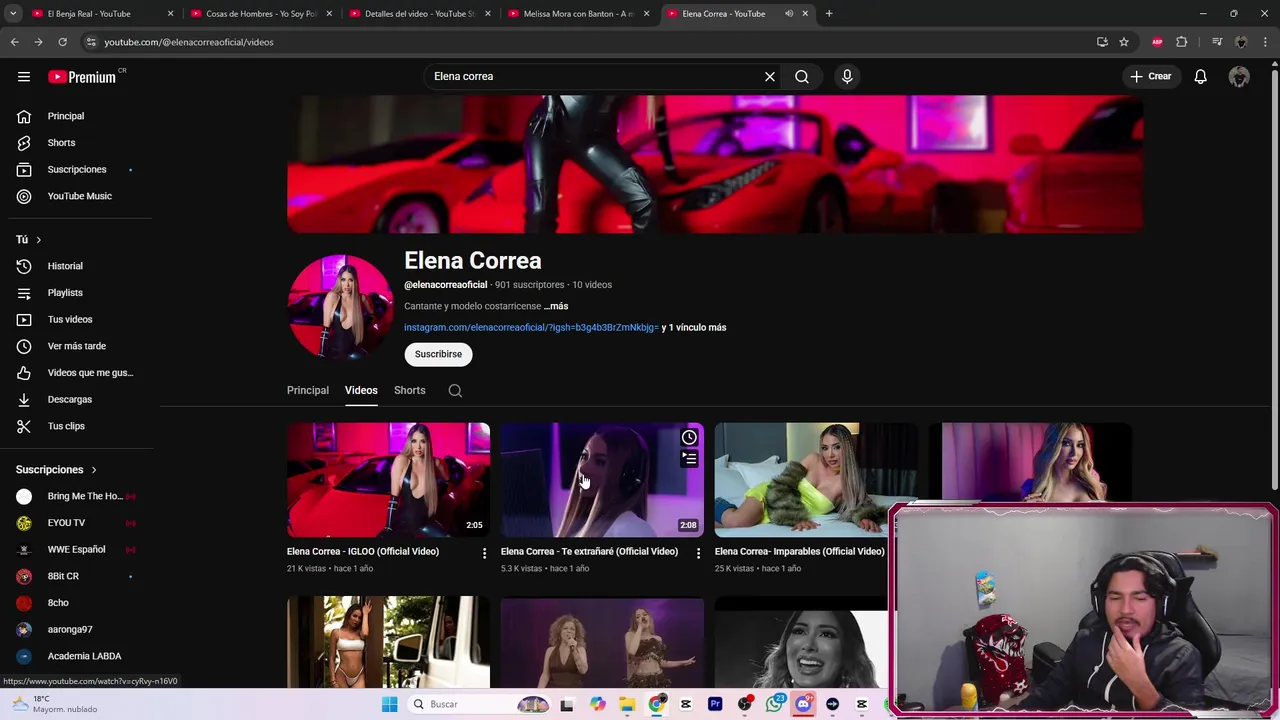The width and height of the screenshot is (1280, 720).
Task: Open the Windows Start menu
Action: pos(389,704)
